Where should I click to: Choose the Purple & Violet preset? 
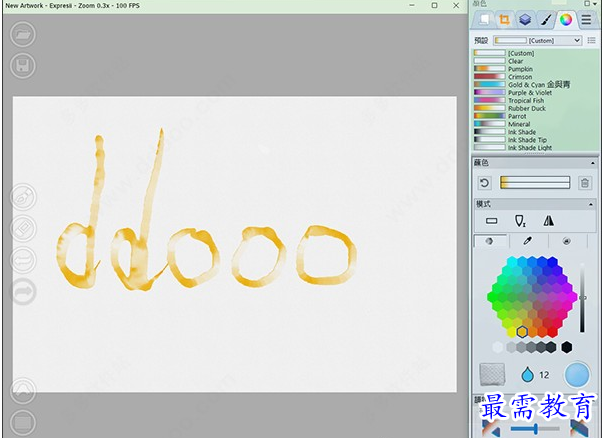(513, 93)
